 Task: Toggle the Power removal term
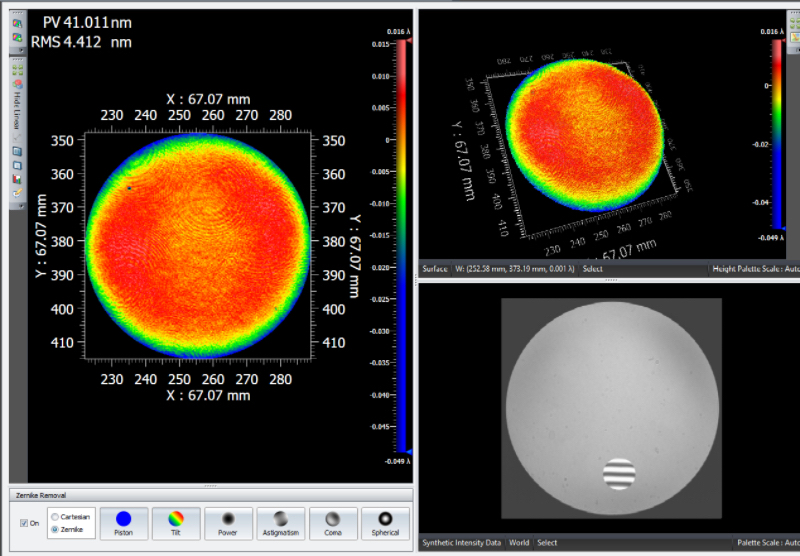228,523
